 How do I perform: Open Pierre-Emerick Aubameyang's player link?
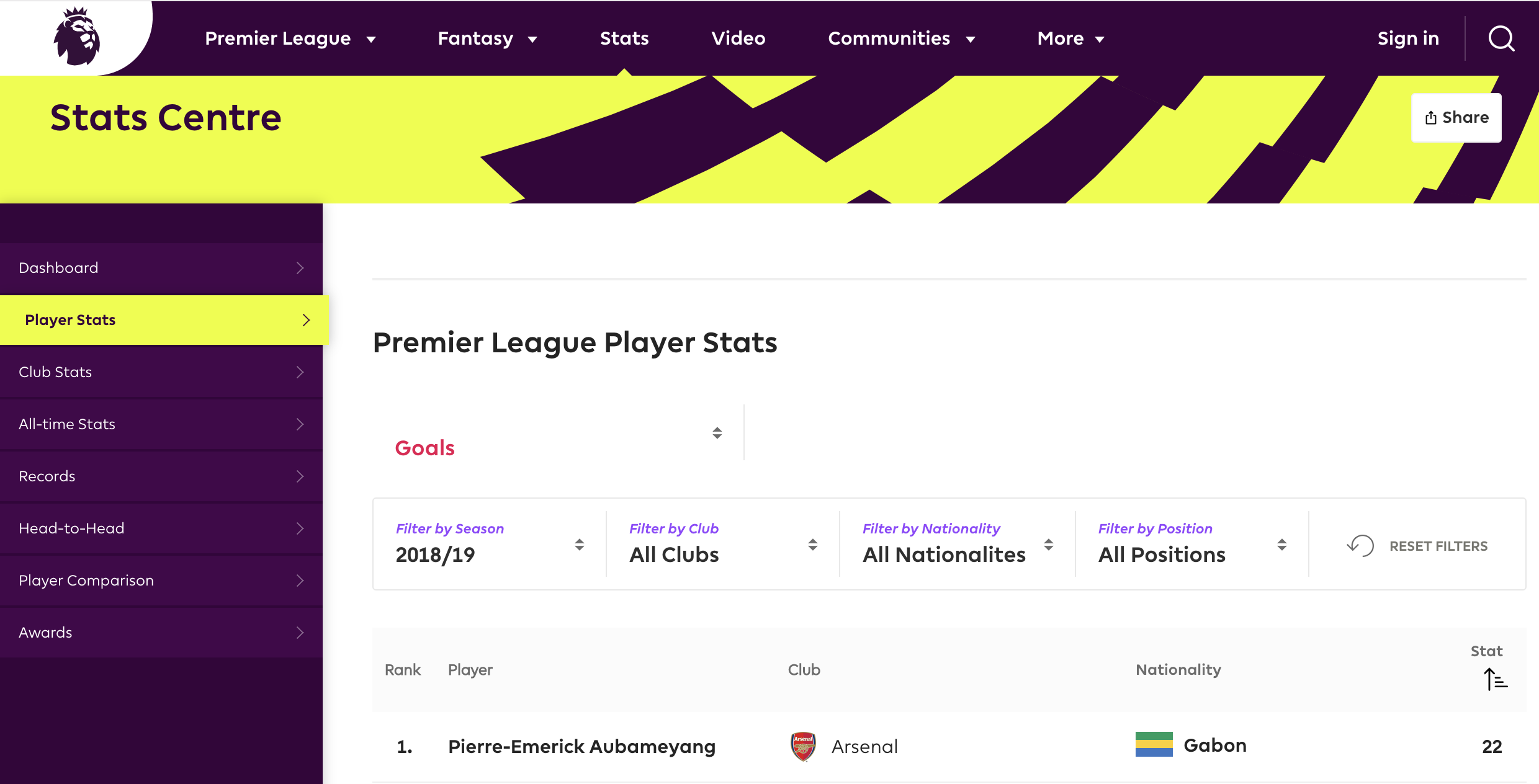pos(581,746)
